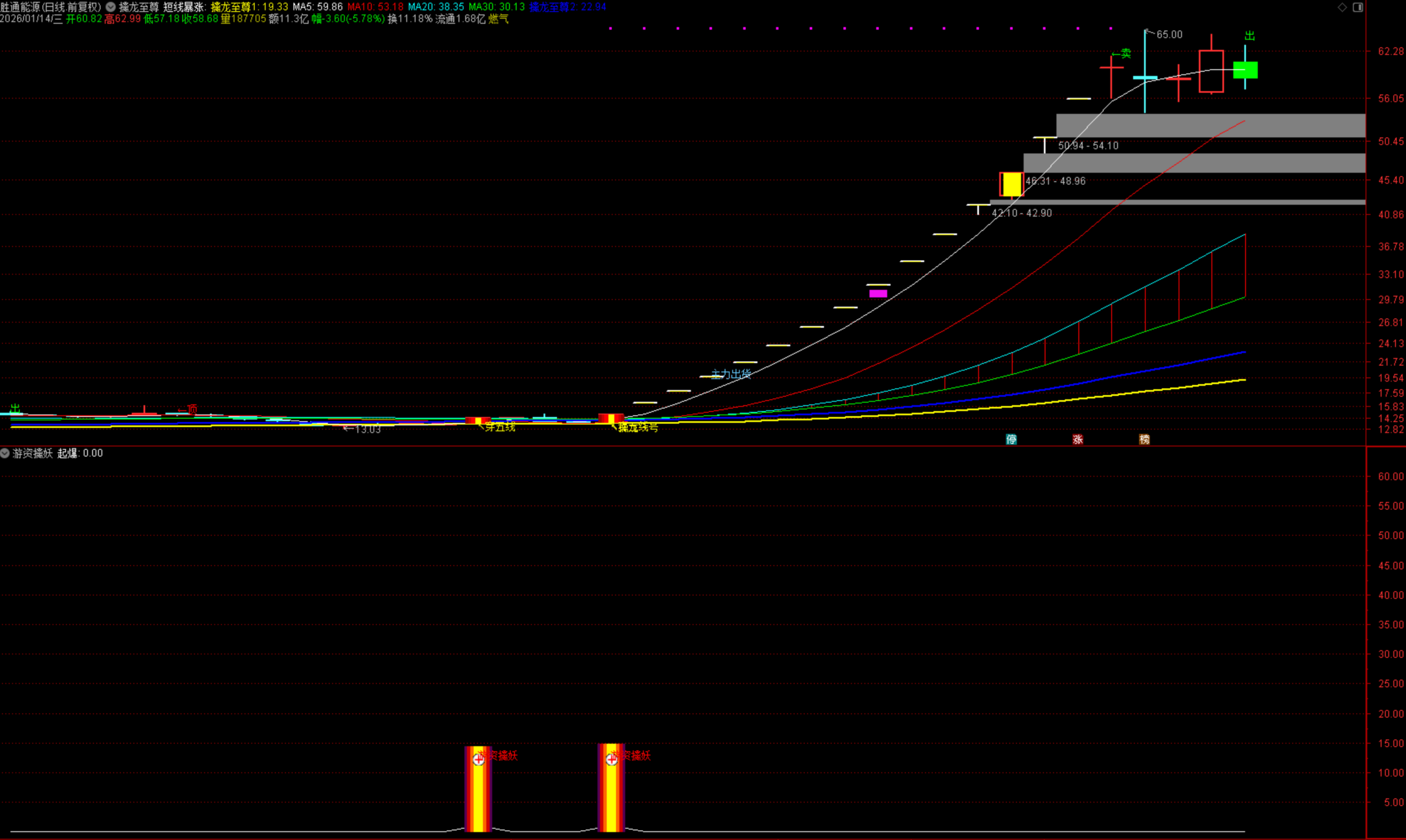The height and width of the screenshot is (840, 1406).
Task: Click the second 游资擒妖 plus marker
Action: (x=611, y=760)
